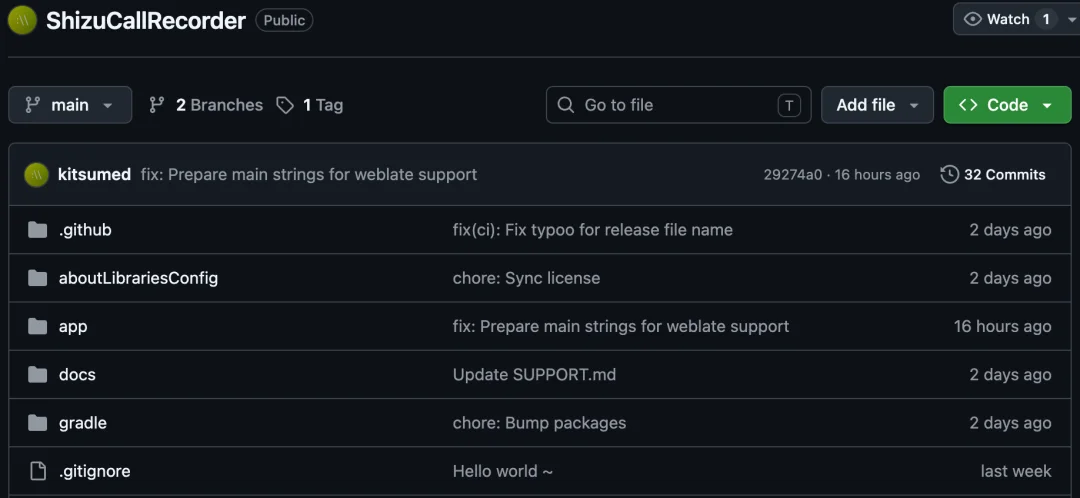Click the T keyboard shortcut hint
Image resolution: width=1080 pixels, height=498 pixels.
789,105
